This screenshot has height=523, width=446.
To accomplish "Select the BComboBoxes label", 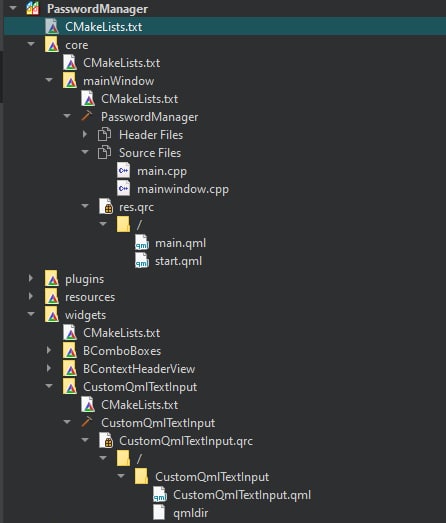I will coord(122,351).
